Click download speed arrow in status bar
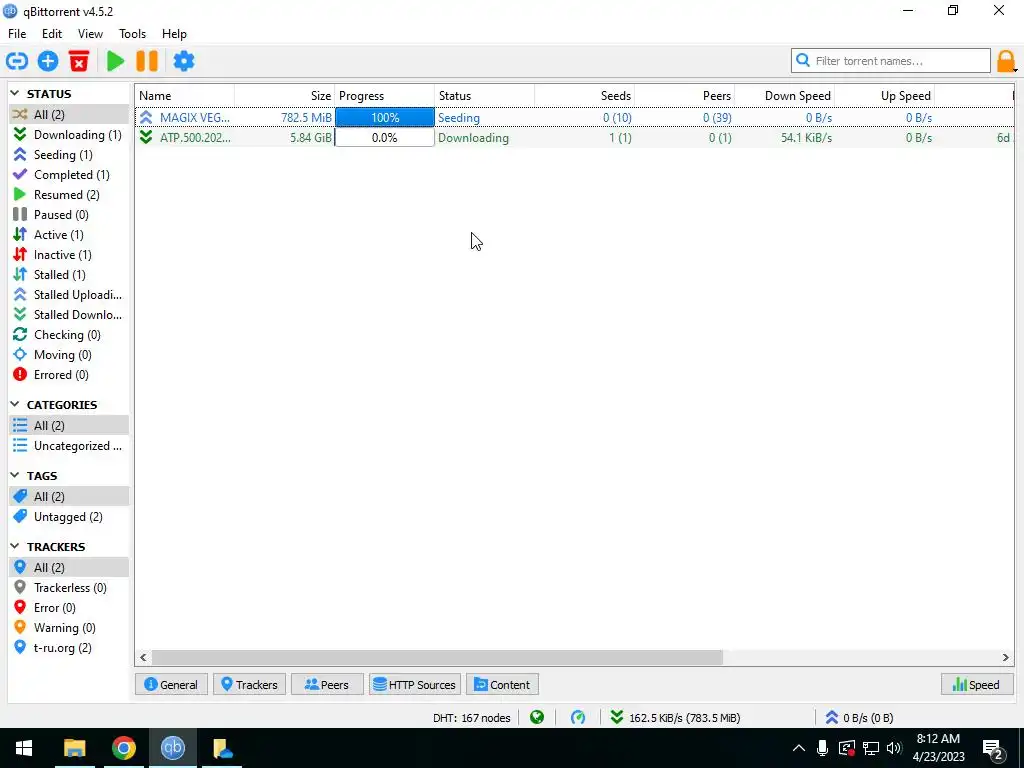 pos(616,718)
